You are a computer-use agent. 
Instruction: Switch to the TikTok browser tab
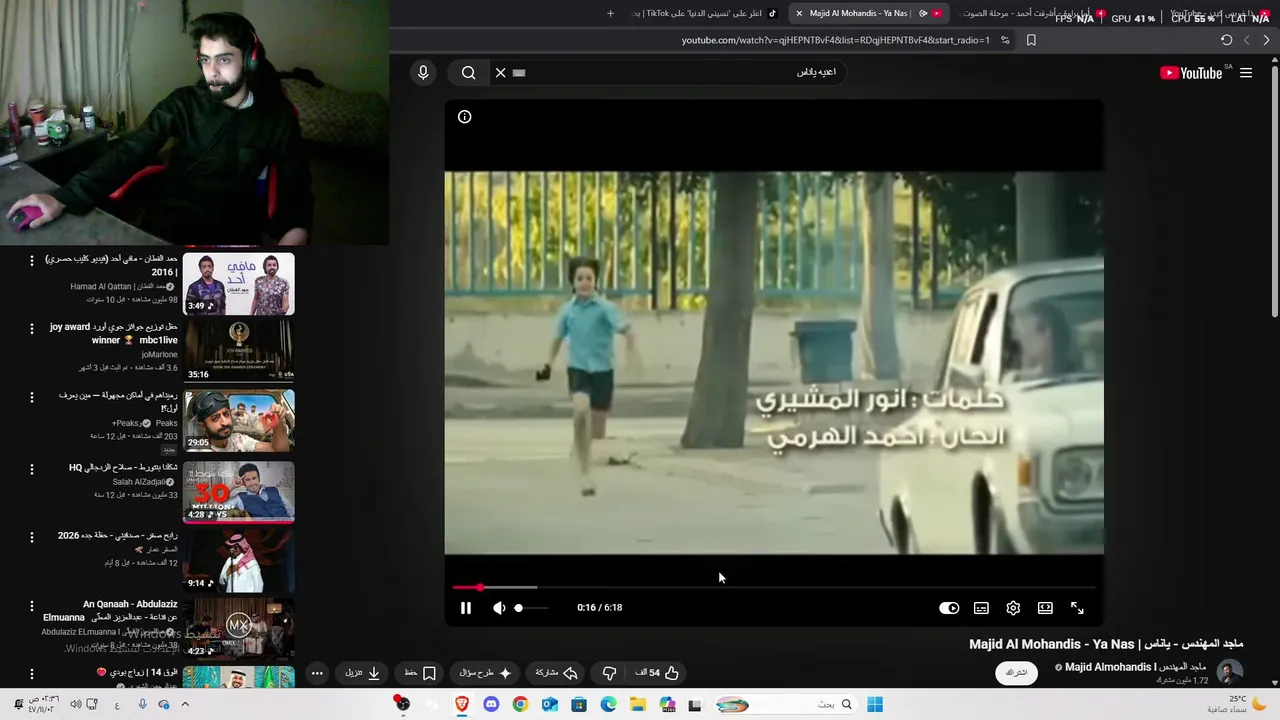(x=705, y=13)
